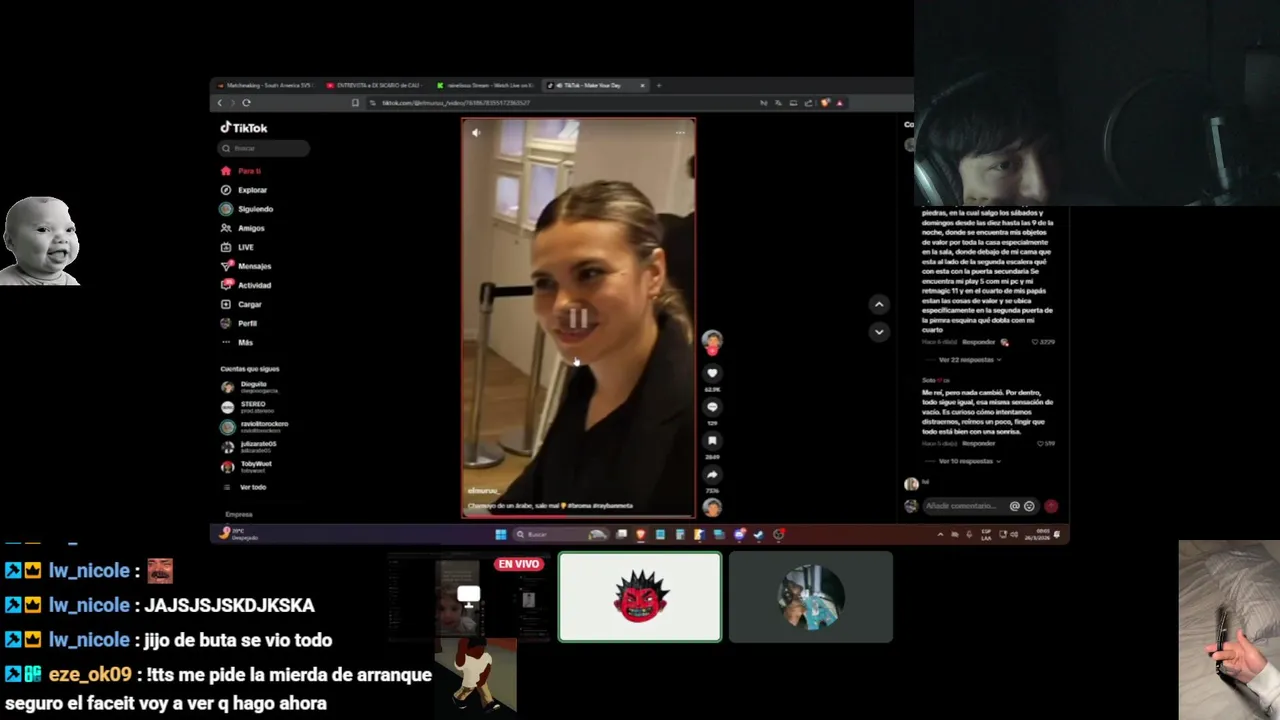Go to next video with down chevron

[x=879, y=331]
